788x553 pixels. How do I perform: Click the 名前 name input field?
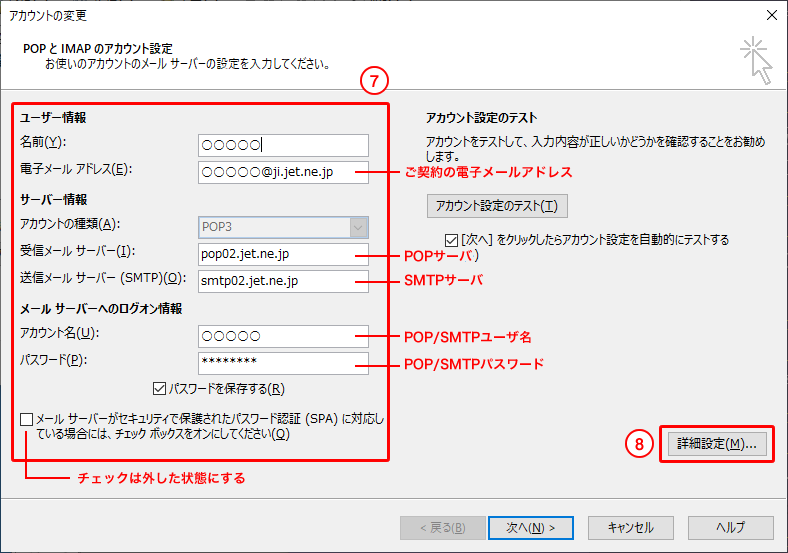(284, 145)
